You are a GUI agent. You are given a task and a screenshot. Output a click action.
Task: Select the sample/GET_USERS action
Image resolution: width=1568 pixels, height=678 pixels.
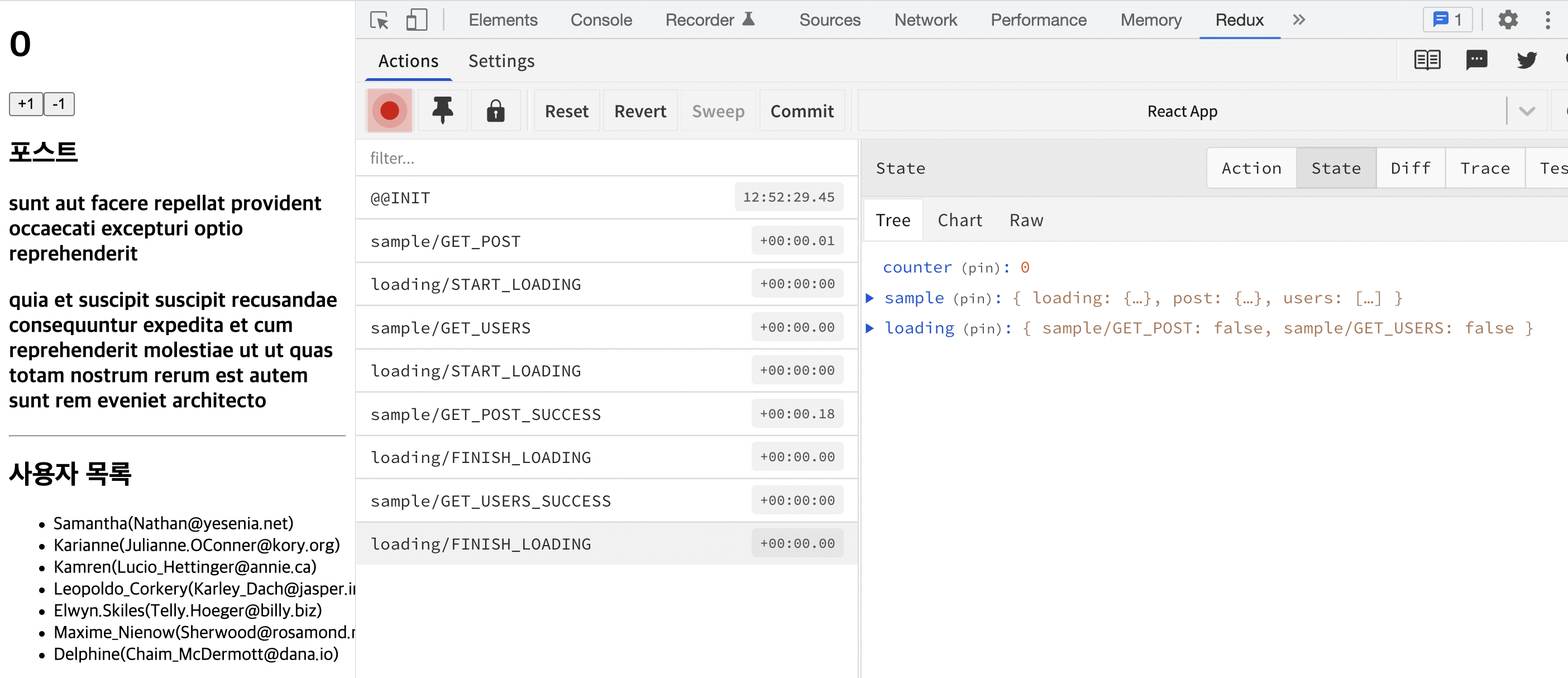[x=607, y=327]
